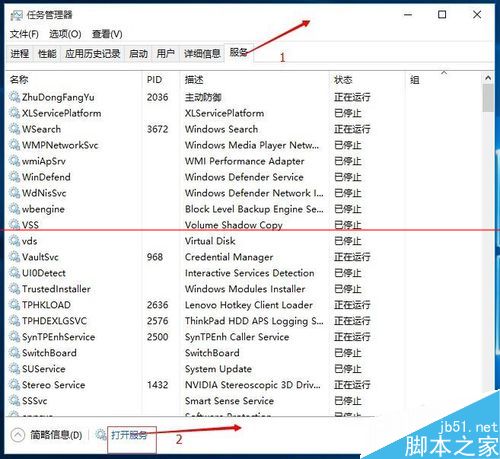Select the Windows Modules Installer description

coord(245,289)
